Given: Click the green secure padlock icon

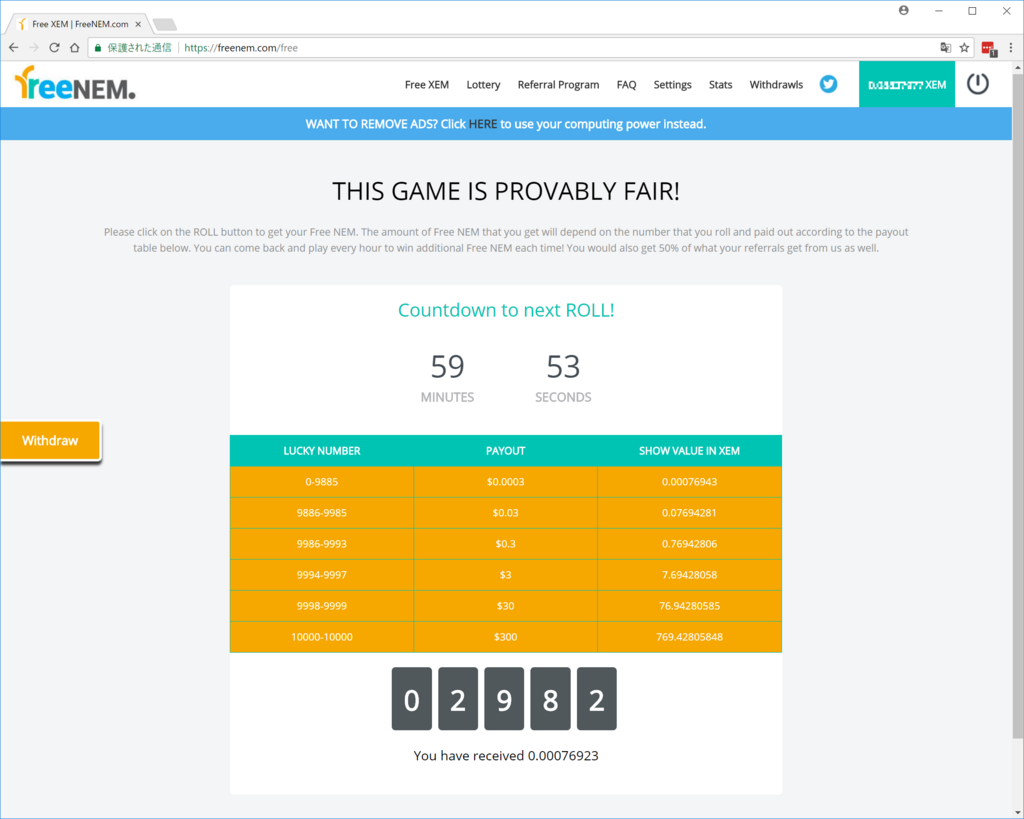Looking at the screenshot, I should coord(98,48).
